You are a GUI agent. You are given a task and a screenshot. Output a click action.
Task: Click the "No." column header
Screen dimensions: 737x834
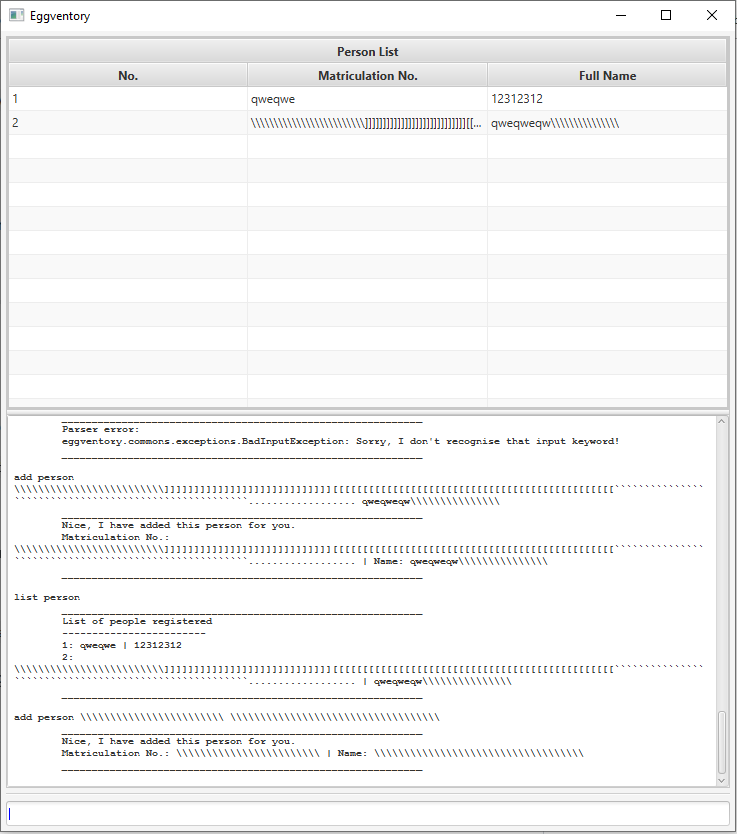click(x=128, y=76)
